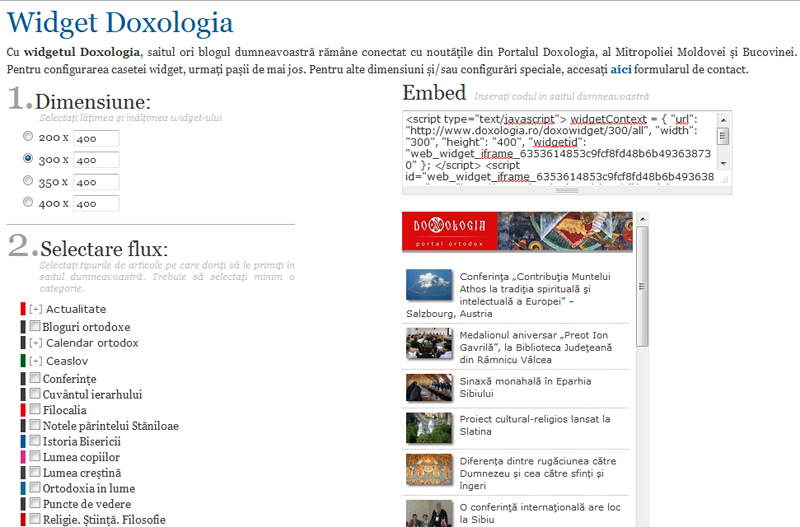This screenshot has height=527, width=800.
Task: Click the height field for 300 x
Action: (96, 159)
